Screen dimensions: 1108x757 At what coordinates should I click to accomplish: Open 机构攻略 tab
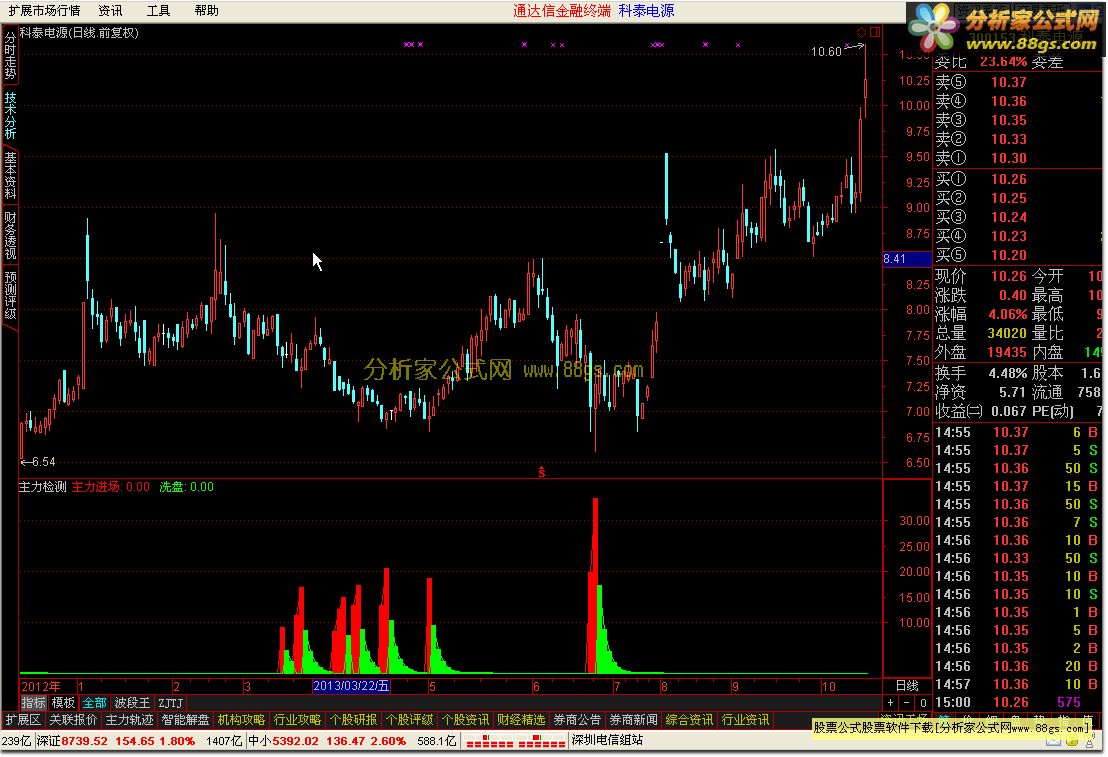[x=241, y=720]
